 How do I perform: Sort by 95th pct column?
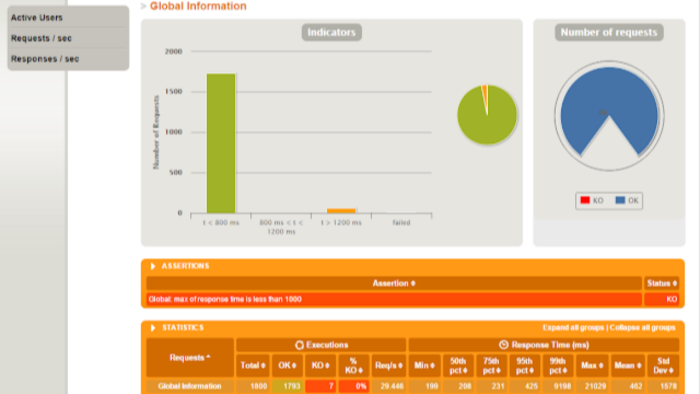[x=525, y=365]
